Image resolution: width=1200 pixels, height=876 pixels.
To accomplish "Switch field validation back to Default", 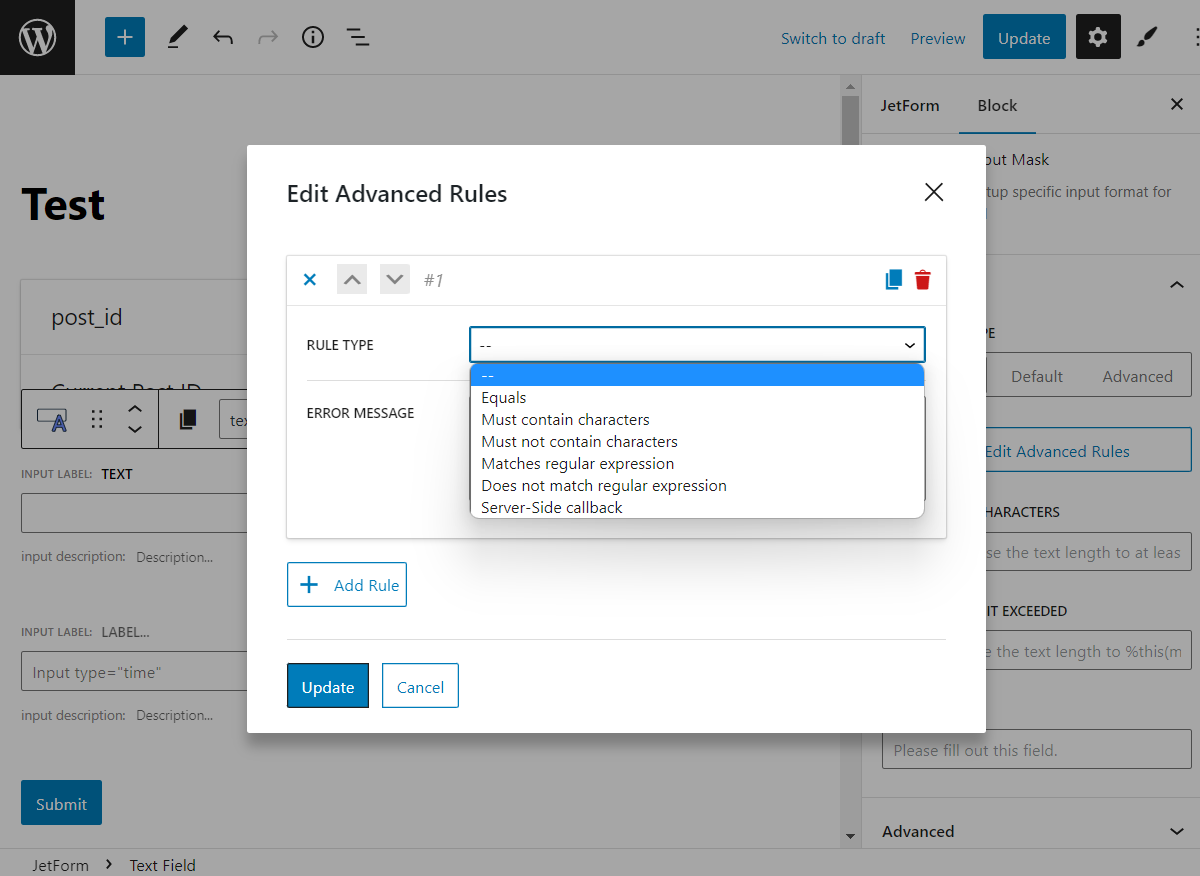I will click(1036, 375).
